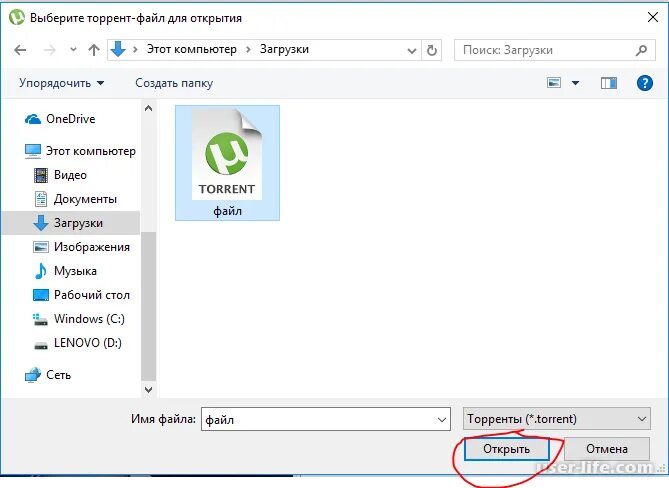Click the sidebar vertical scrollbar thumb
The width and height of the screenshot is (669, 488).
148,306
